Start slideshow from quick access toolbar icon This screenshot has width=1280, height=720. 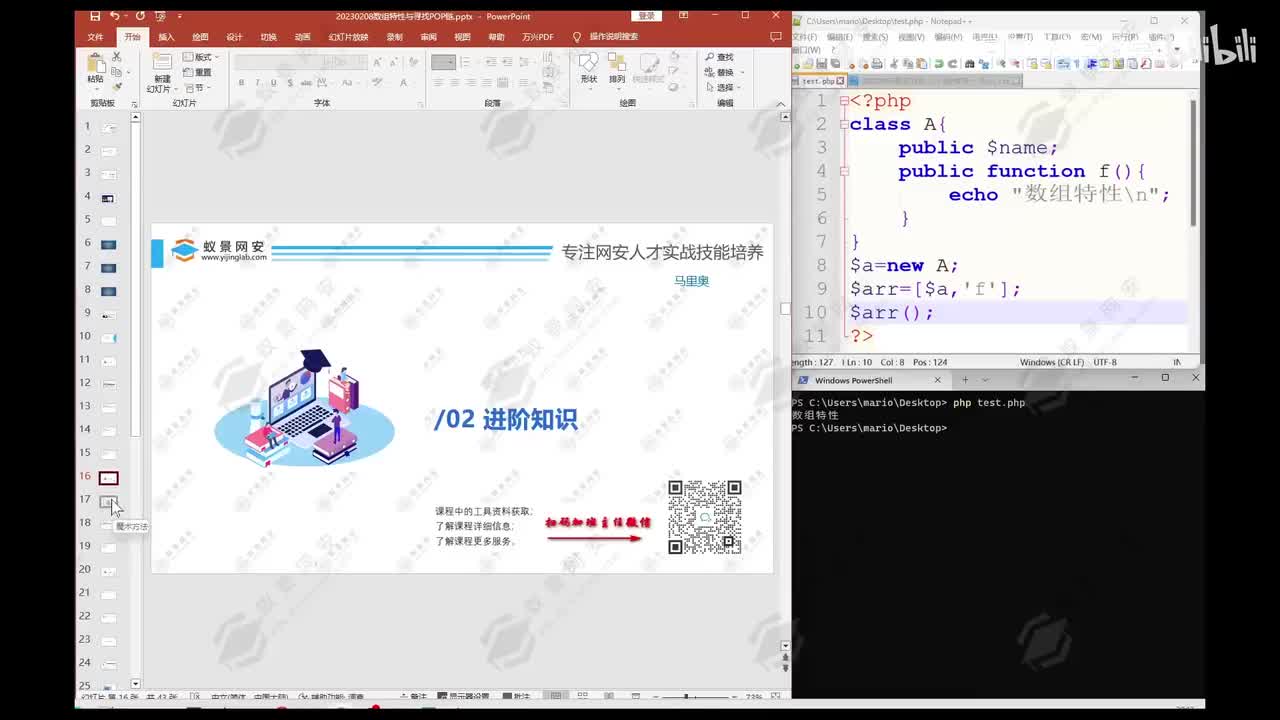click(x=160, y=16)
